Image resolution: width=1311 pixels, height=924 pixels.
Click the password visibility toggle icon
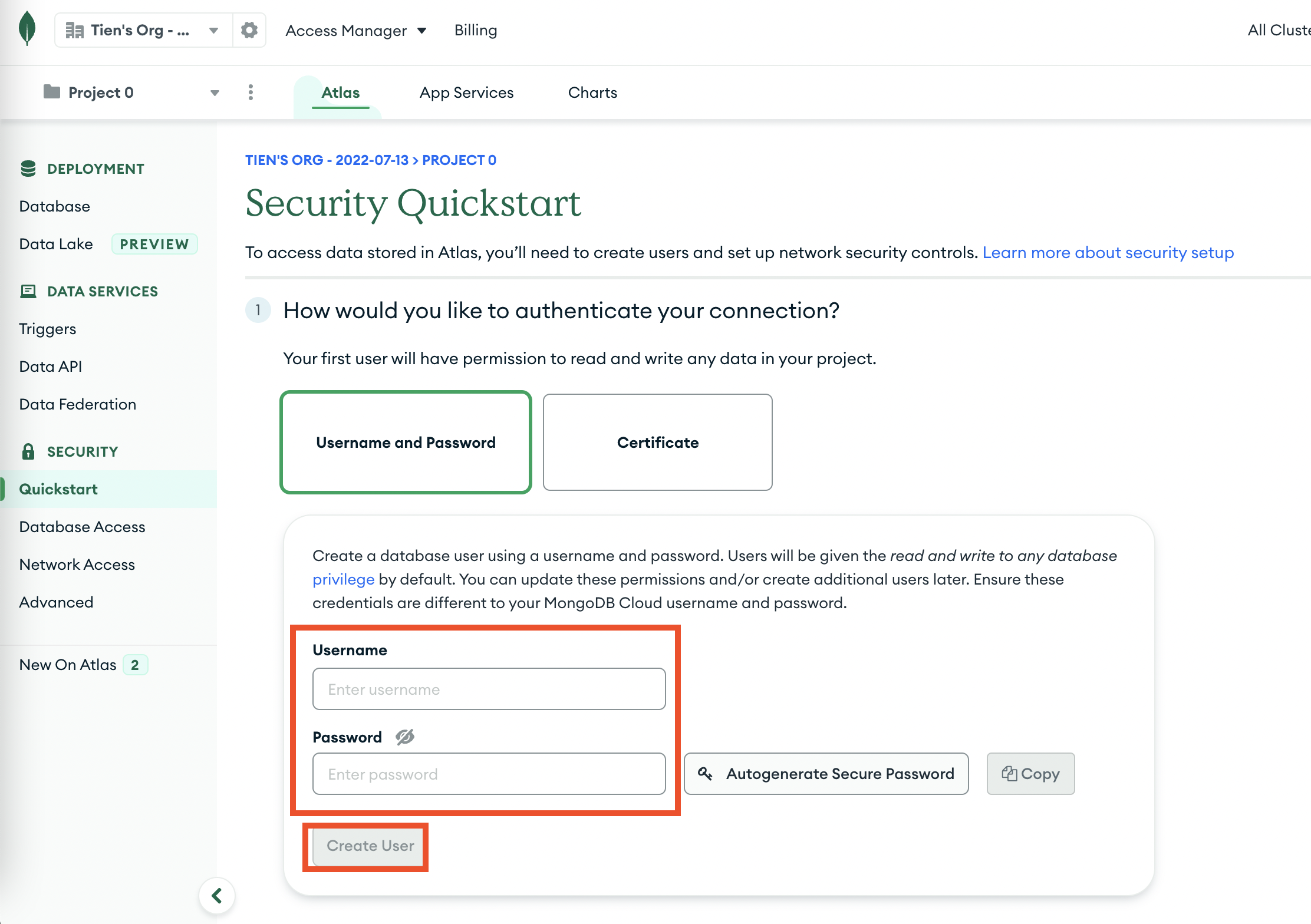pos(405,737)
